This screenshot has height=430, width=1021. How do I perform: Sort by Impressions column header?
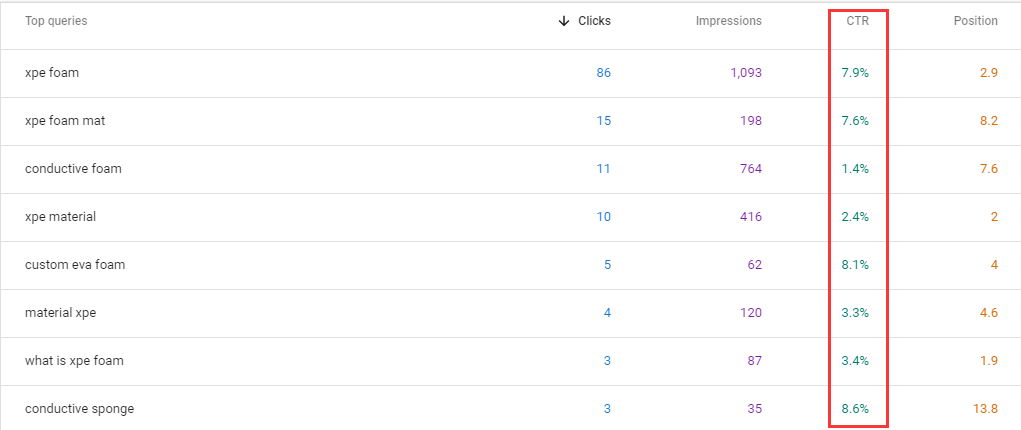729,21
